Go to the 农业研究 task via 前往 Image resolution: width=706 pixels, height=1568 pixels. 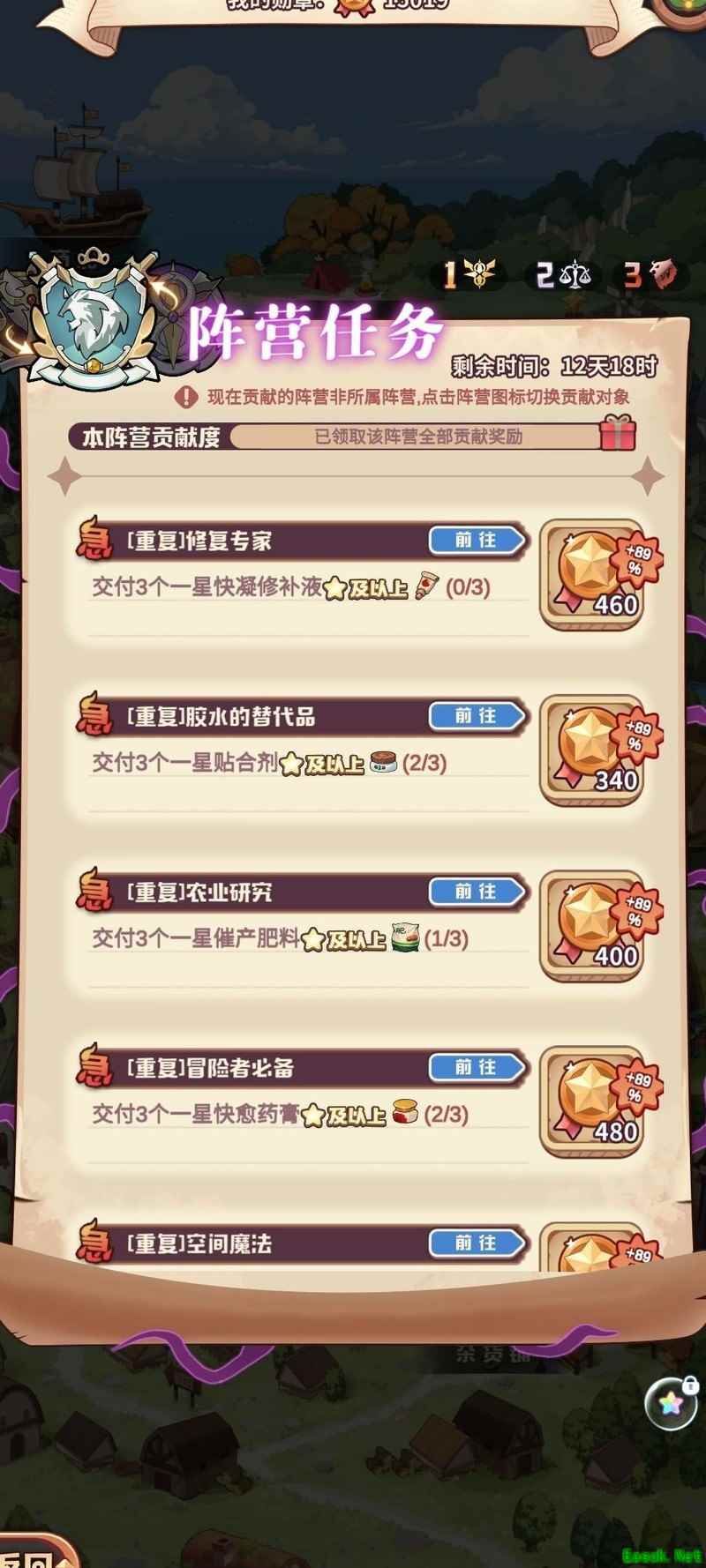pyautogui.click(x=477, y=892)
